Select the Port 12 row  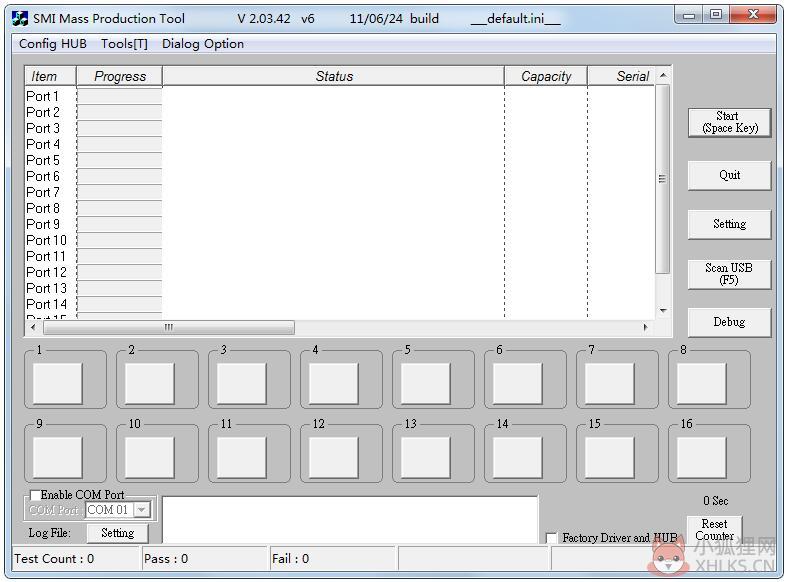click(x=339, y=272)
